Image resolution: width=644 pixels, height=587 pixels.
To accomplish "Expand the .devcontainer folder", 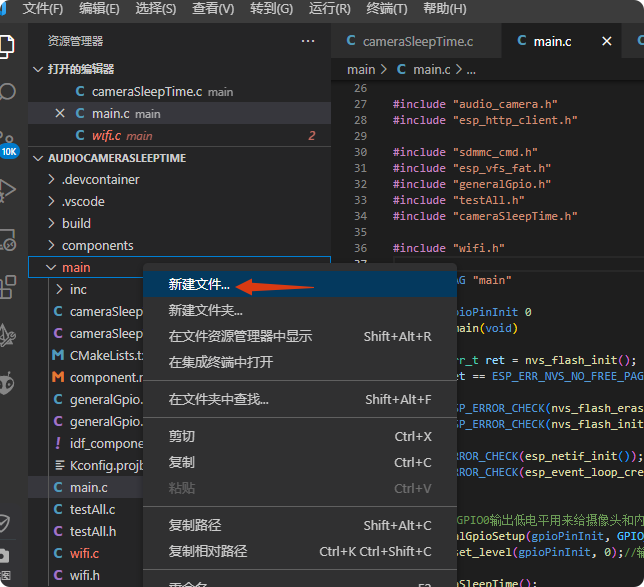I will [51, 180].
